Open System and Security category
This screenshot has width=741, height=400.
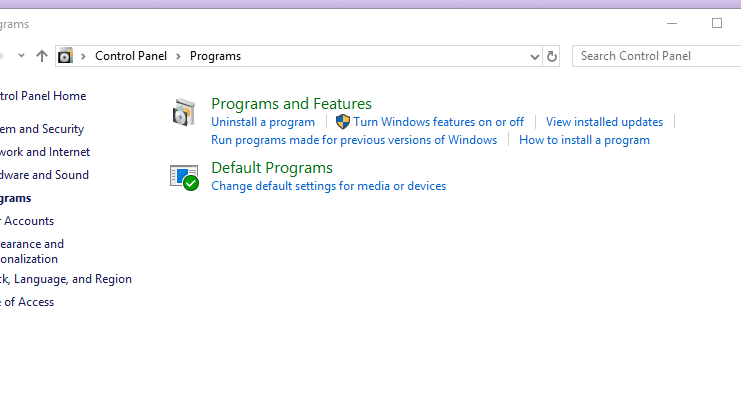(x=42, y=129)
